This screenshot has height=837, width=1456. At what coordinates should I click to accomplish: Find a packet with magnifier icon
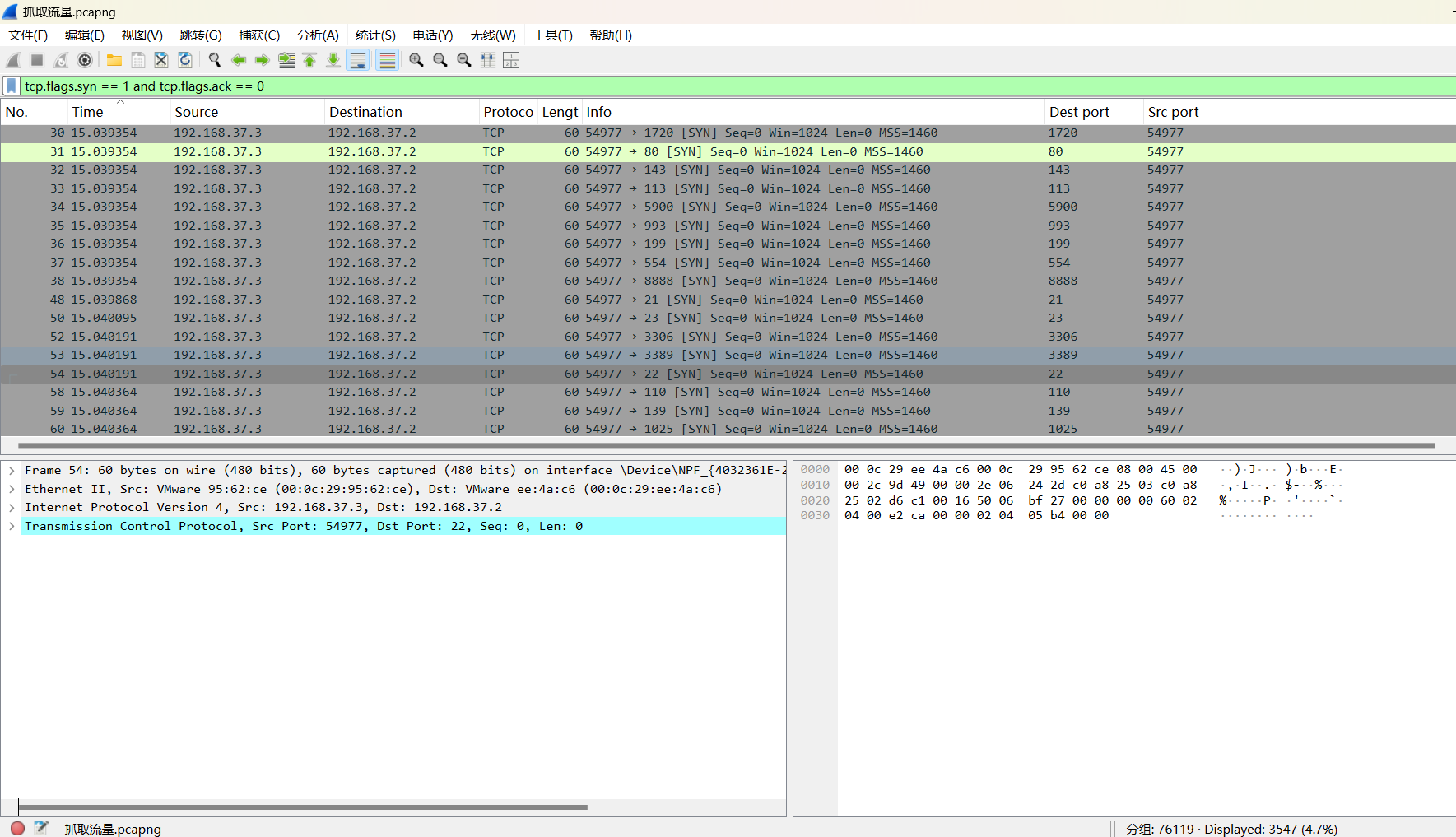click(x=215, y=60)
